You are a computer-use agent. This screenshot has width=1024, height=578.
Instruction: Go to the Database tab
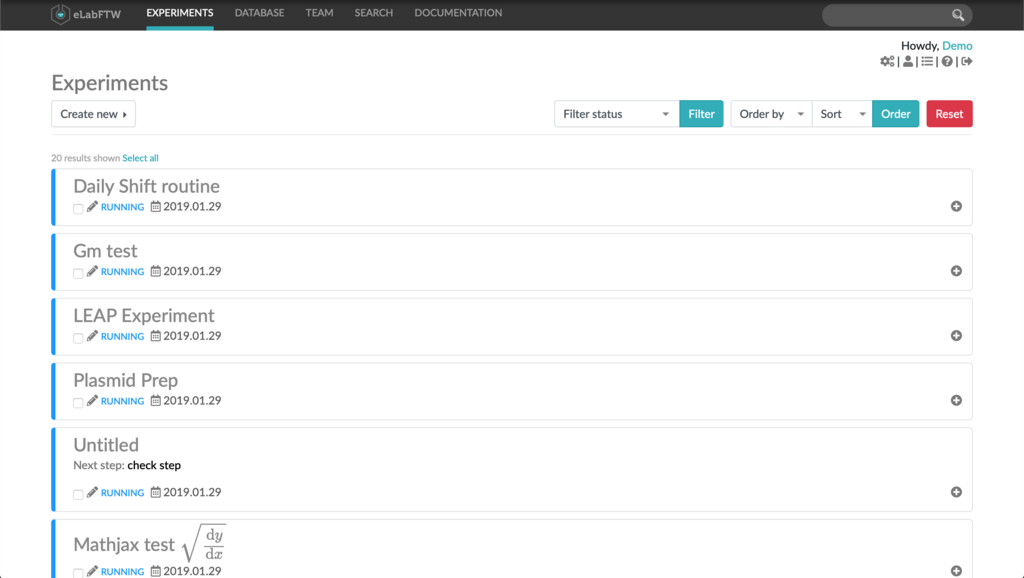tap(259, 13)
